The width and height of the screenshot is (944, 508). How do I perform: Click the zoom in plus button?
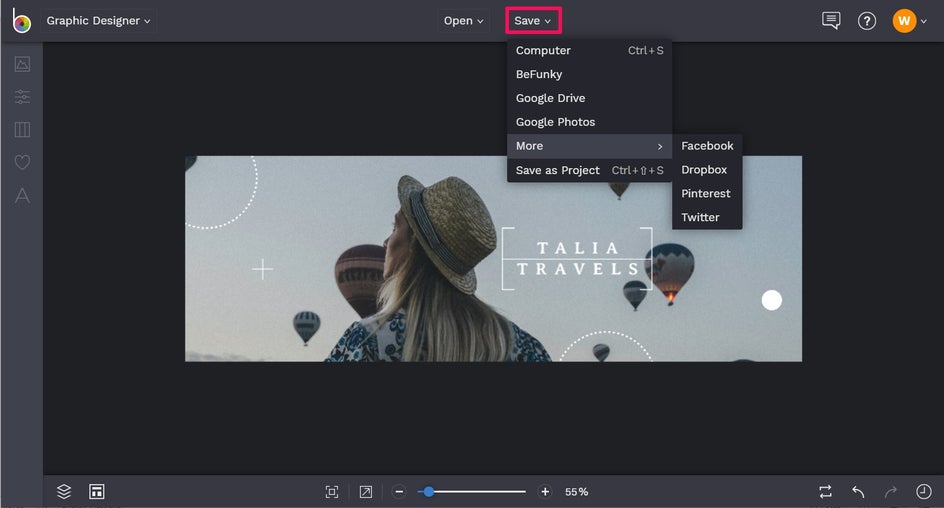[x=545, y=491]
